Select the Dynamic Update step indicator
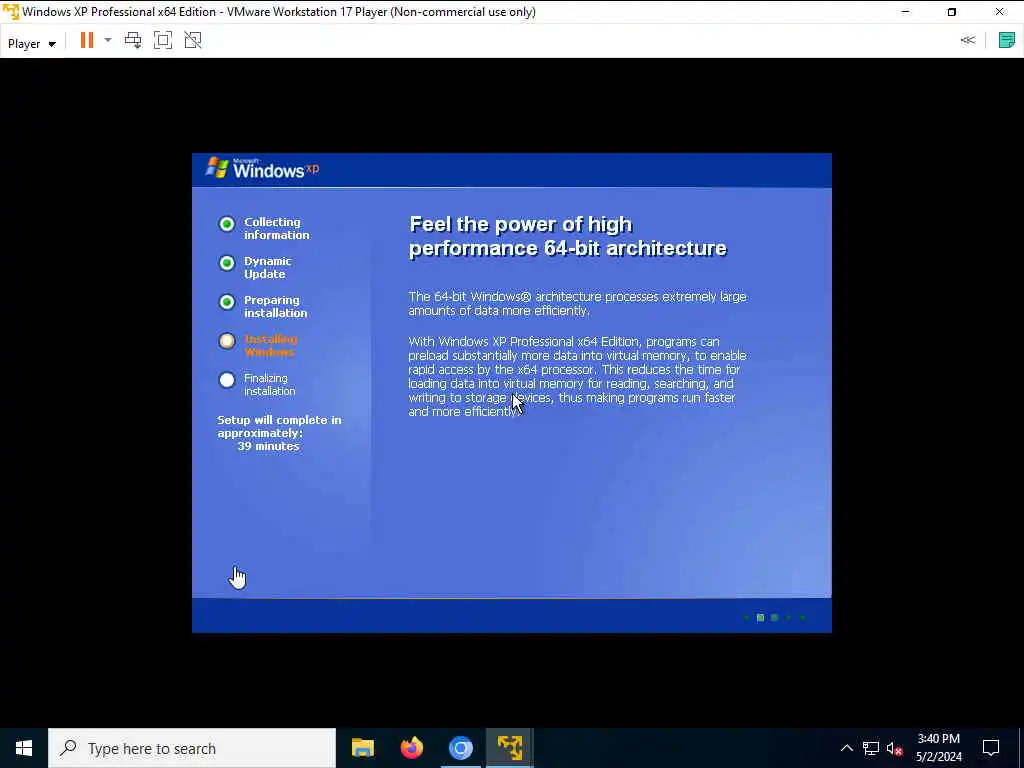1024x768 pixels. pyautogui.click(x=227, y=263)
